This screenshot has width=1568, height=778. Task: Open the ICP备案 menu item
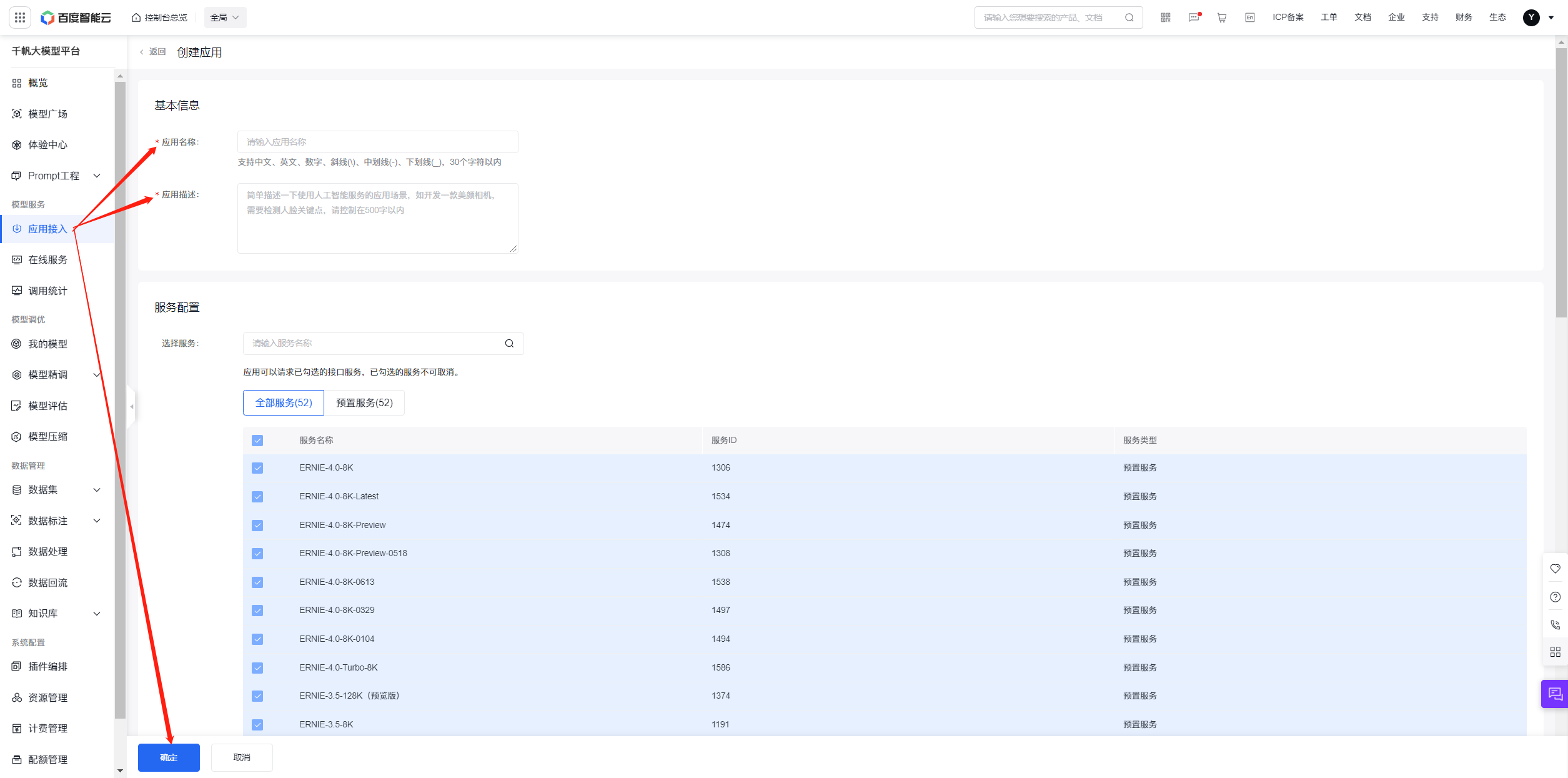(x=1288, y=17)
